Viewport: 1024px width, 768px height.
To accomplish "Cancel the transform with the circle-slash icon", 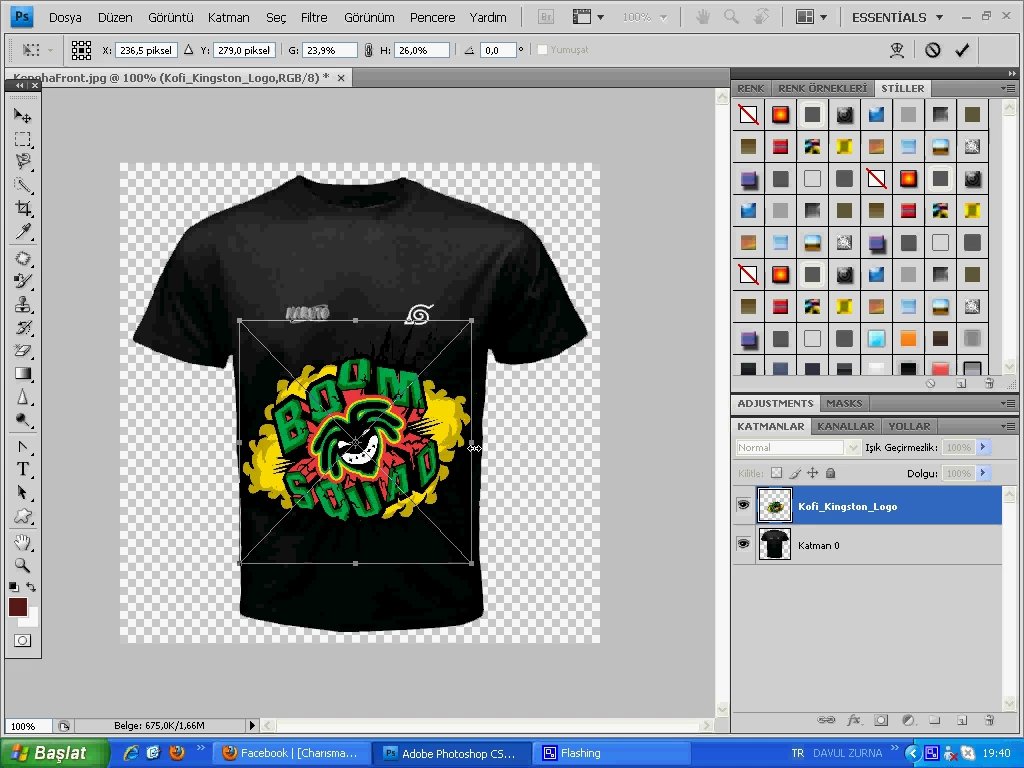I will 933,50.
